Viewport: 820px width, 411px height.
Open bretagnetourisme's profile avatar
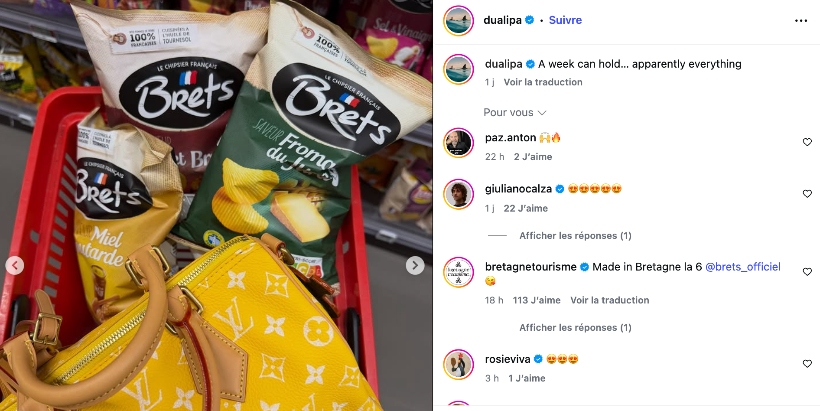click(x=458, y=272)
